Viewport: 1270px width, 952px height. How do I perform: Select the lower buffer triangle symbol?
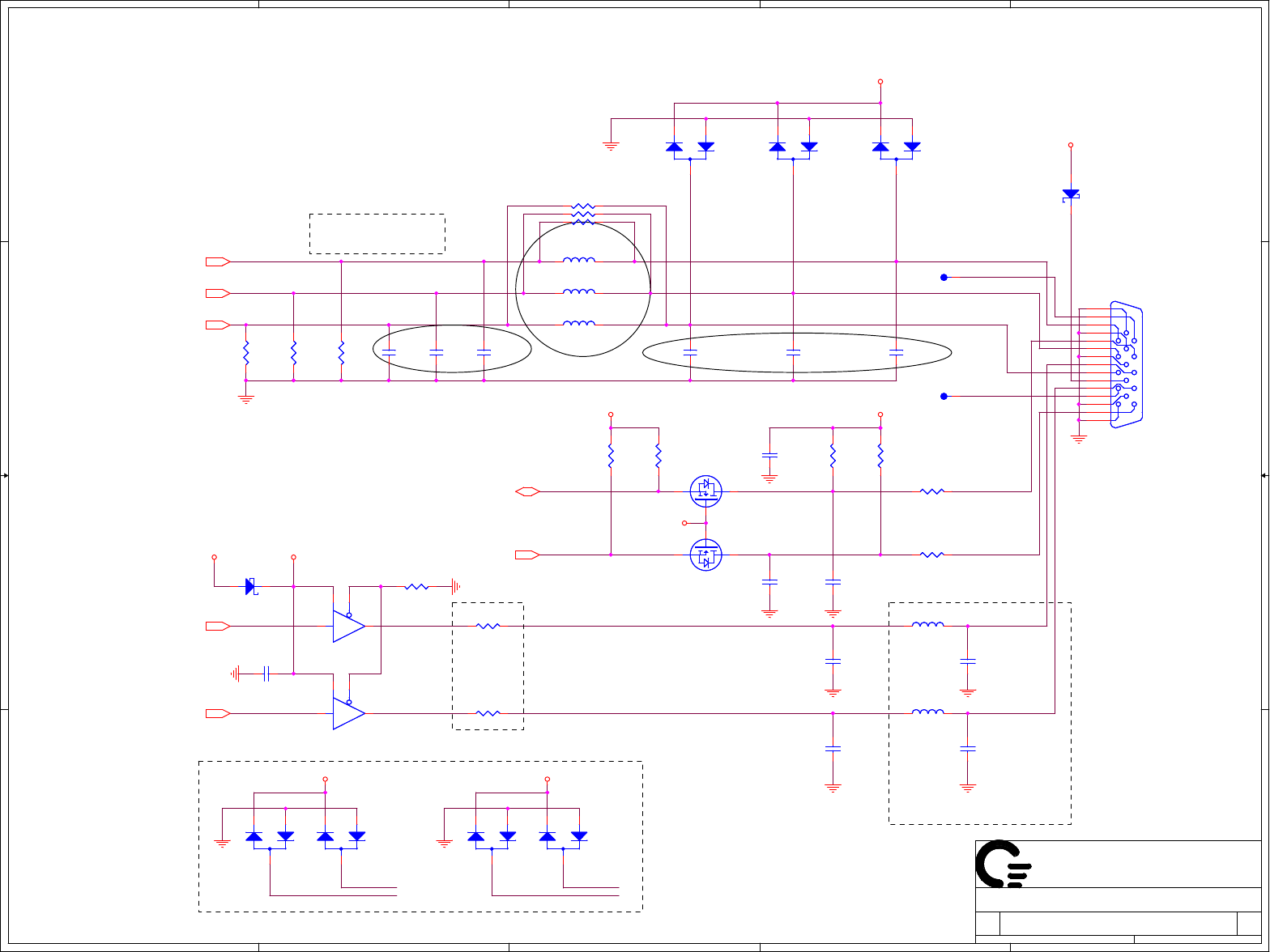pyautogui.click(x=349, y=713)
